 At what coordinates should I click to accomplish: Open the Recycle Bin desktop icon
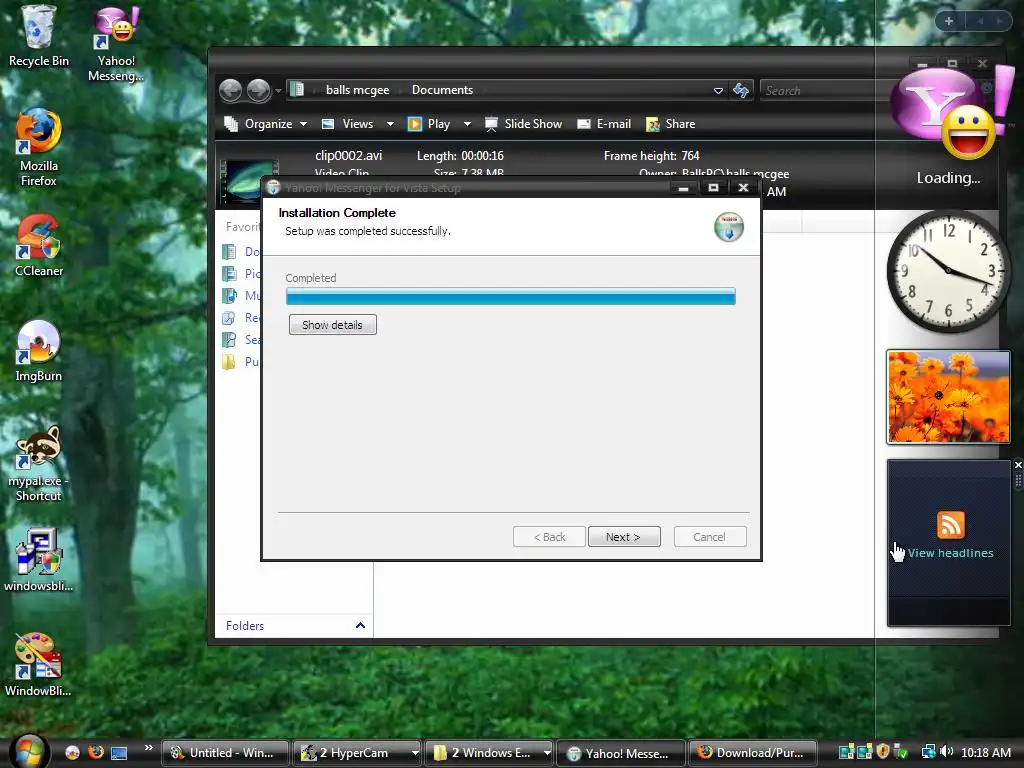pos(38,36)
